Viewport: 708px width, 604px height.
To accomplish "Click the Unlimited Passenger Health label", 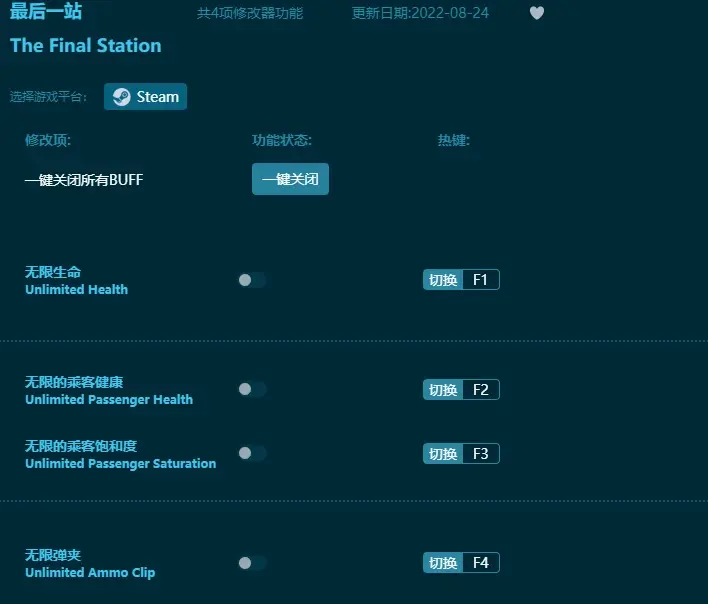I will 109,400.
